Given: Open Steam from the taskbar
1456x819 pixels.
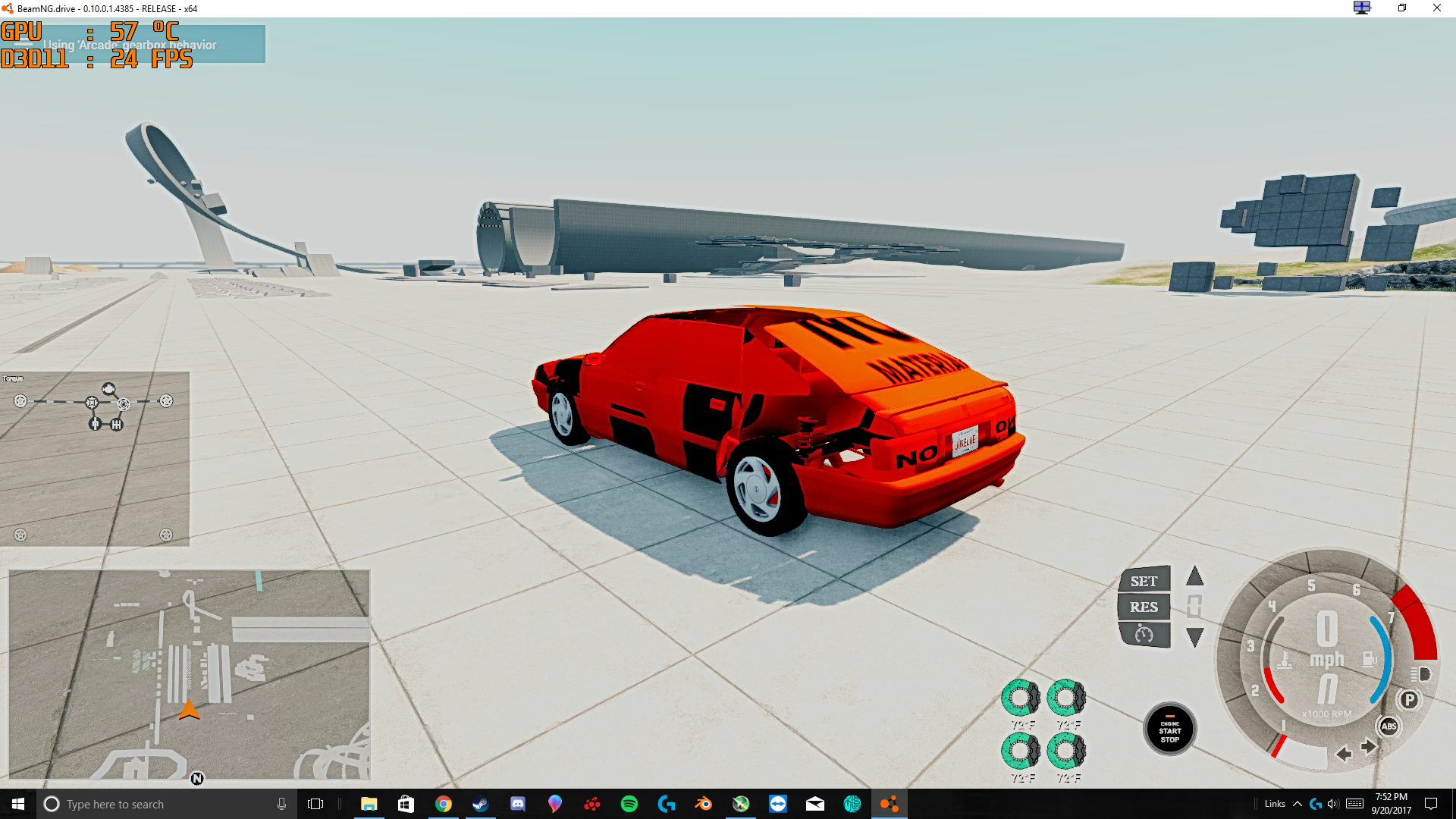Looking at the screenshot, I should click(481, 804).
